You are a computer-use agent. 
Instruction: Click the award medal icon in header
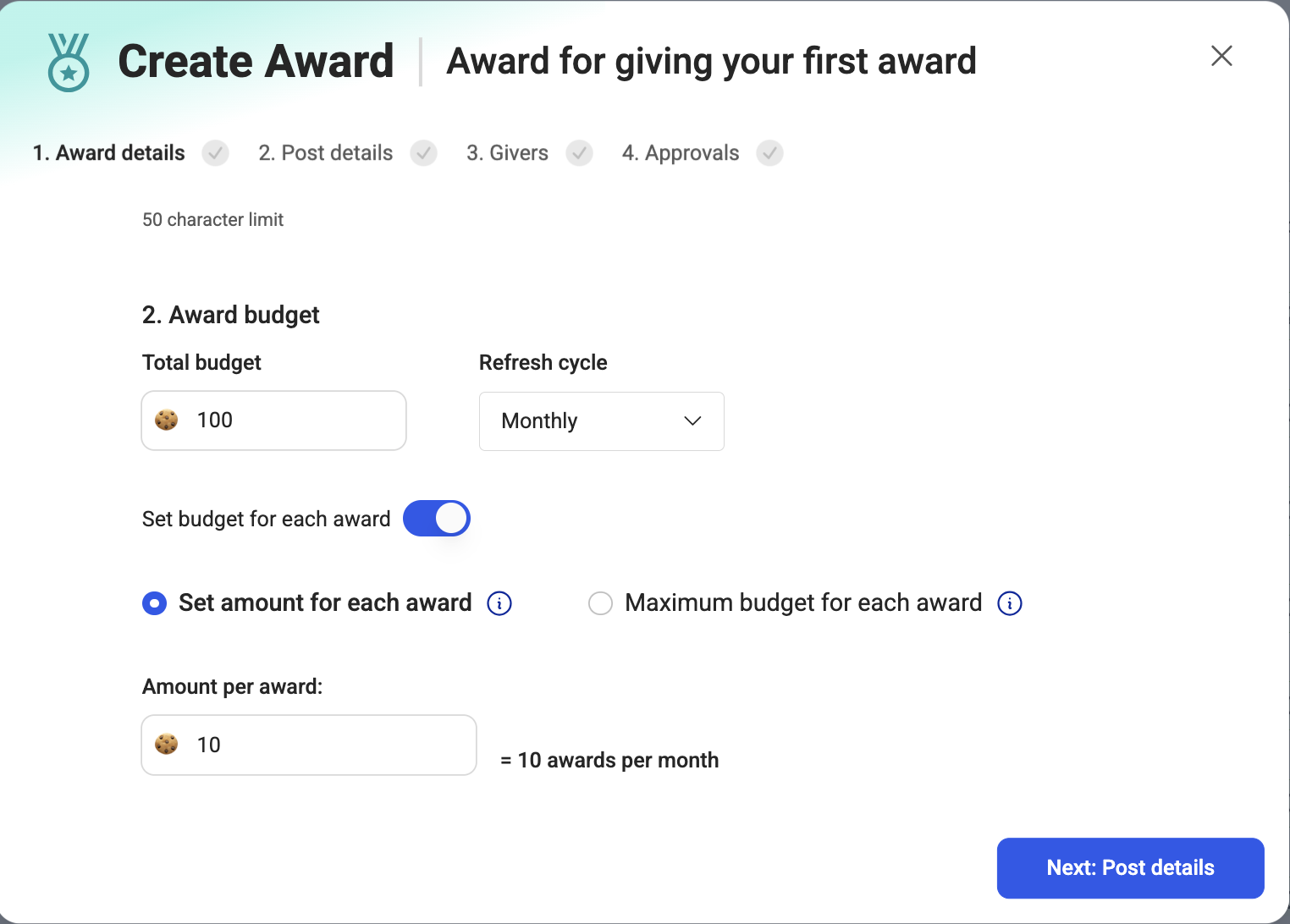69,62
